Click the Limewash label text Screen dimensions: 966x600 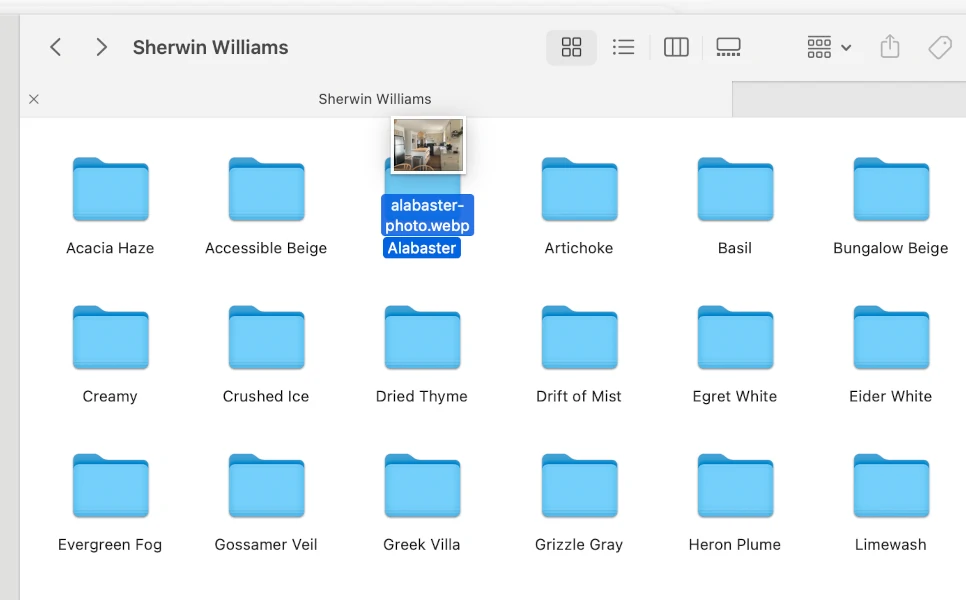[x=891, y=545]
